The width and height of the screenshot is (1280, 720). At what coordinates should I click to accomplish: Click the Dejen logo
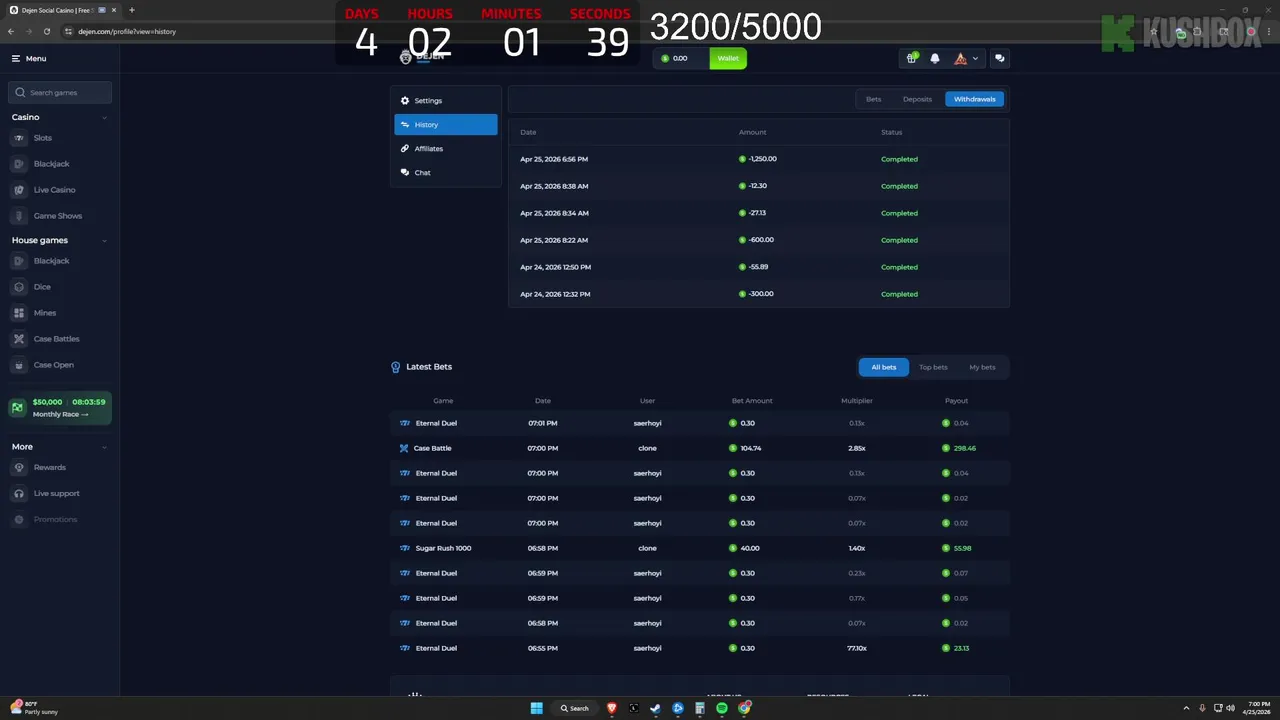tap(423, 58)
